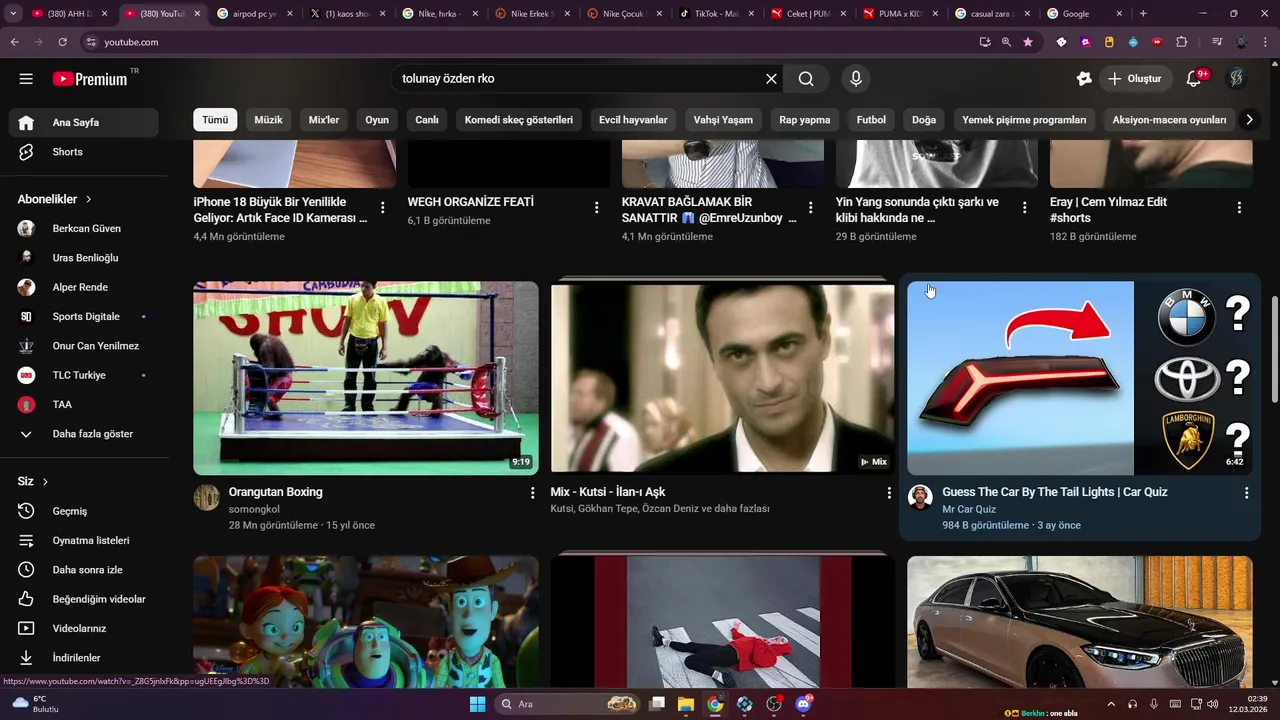
Task: Select the Futbol filter chip
Action: 871,120
